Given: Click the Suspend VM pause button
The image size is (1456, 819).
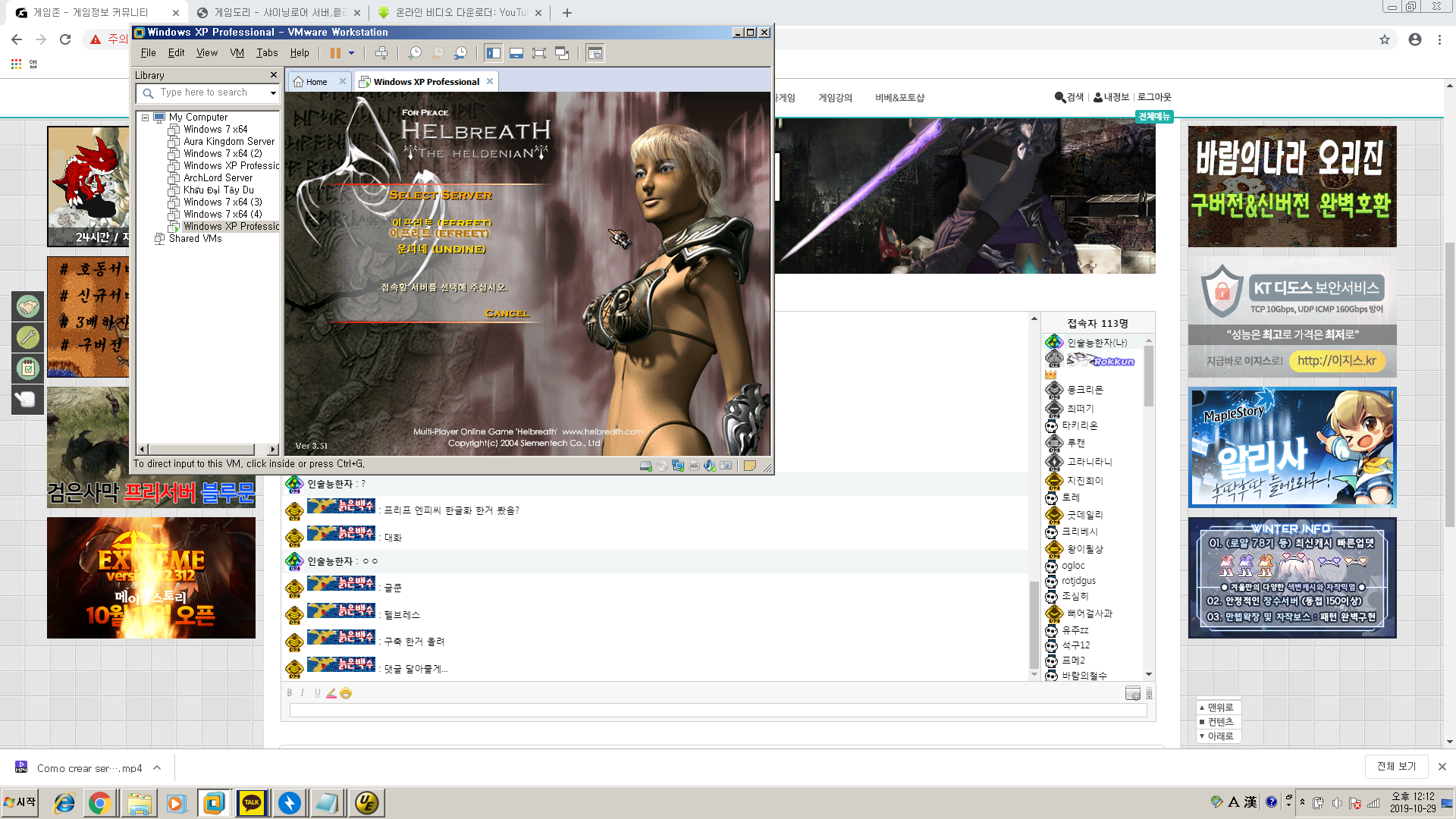Looking at the screenshot, I should point(335,53).
